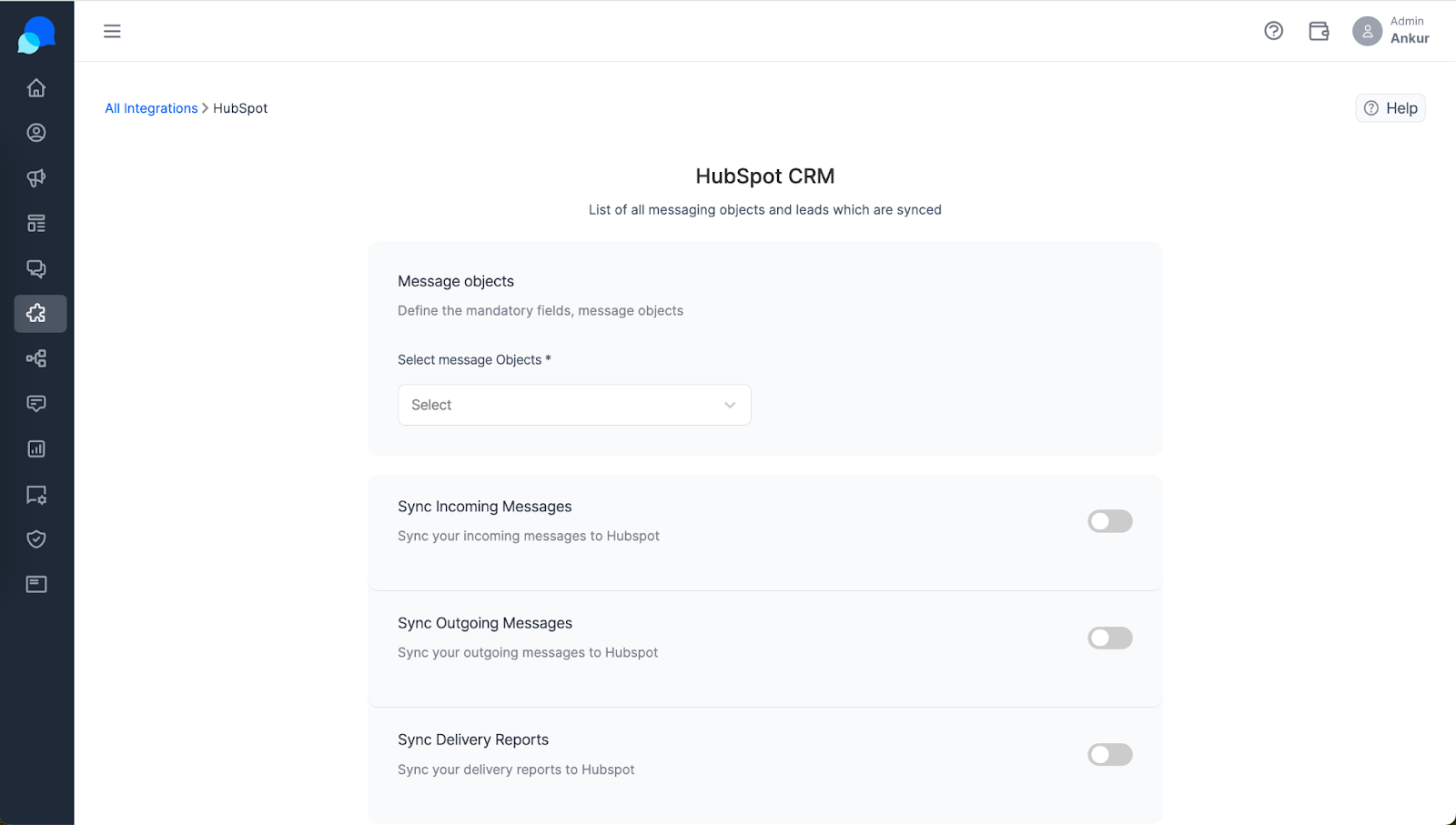The width and height of the screenshot is (1456, 825).
Task: Click the Message objects section title
Action: [456, 281]
